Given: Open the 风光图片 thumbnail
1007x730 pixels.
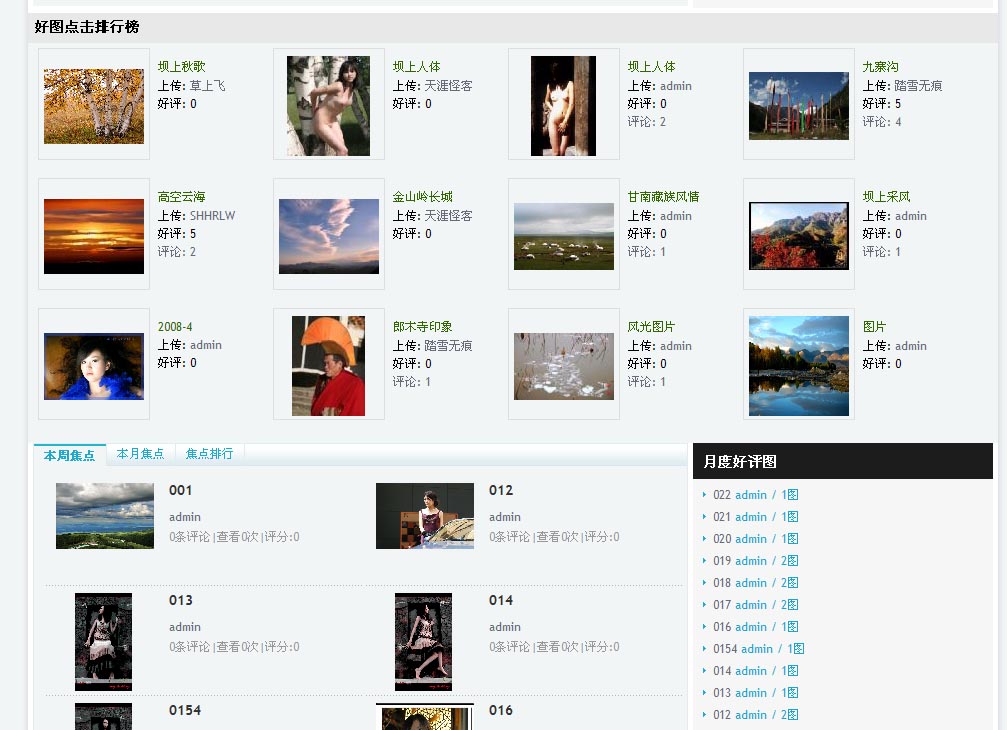Looking at the screenshot, I should click(x=563, y=367).
